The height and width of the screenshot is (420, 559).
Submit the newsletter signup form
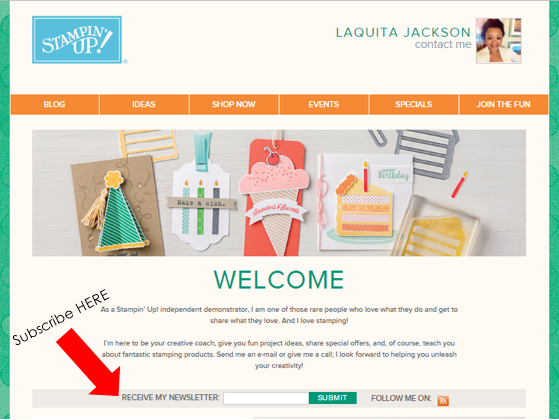click(x=333, y=398)
